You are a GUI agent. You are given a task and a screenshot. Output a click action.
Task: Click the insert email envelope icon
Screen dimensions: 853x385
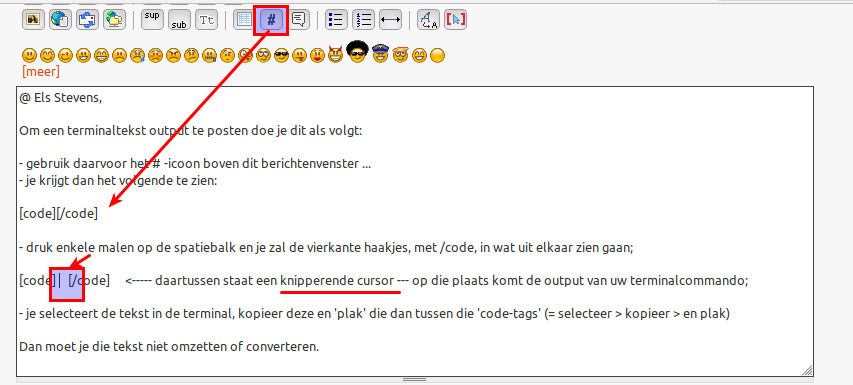click(87, 20)
